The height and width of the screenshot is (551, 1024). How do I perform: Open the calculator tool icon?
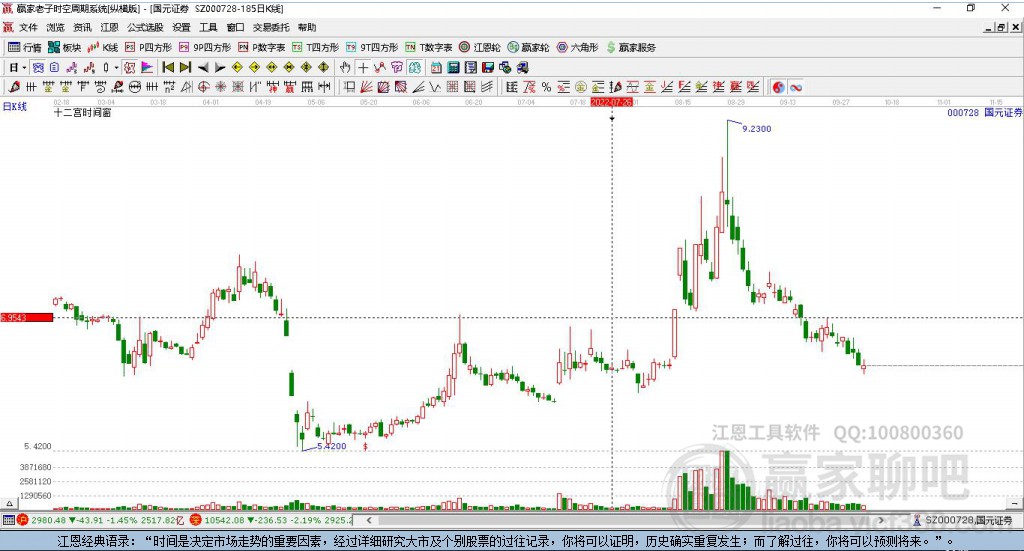tap(453, 67)
